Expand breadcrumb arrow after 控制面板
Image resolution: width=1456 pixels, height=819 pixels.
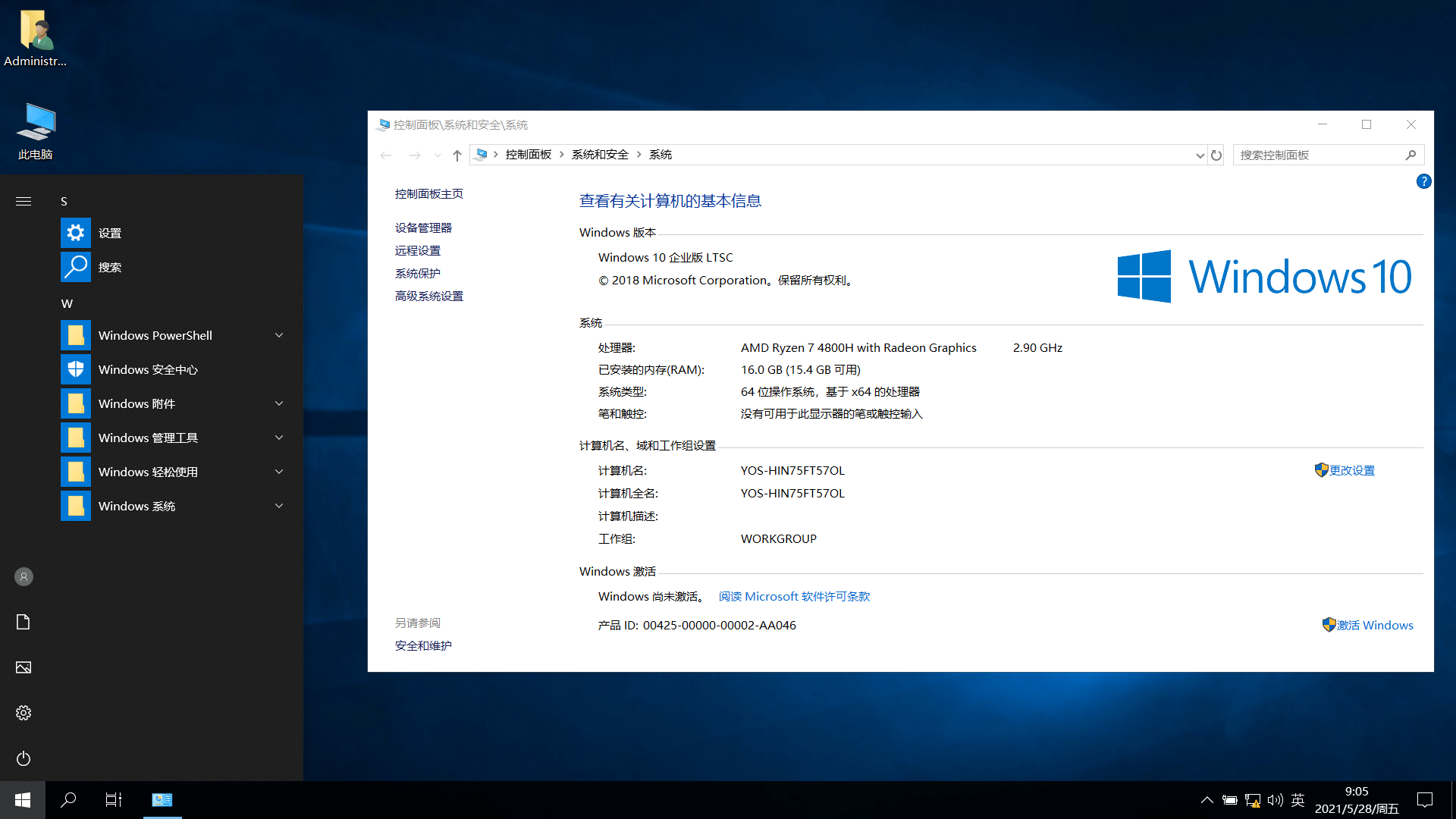(562, 155)
